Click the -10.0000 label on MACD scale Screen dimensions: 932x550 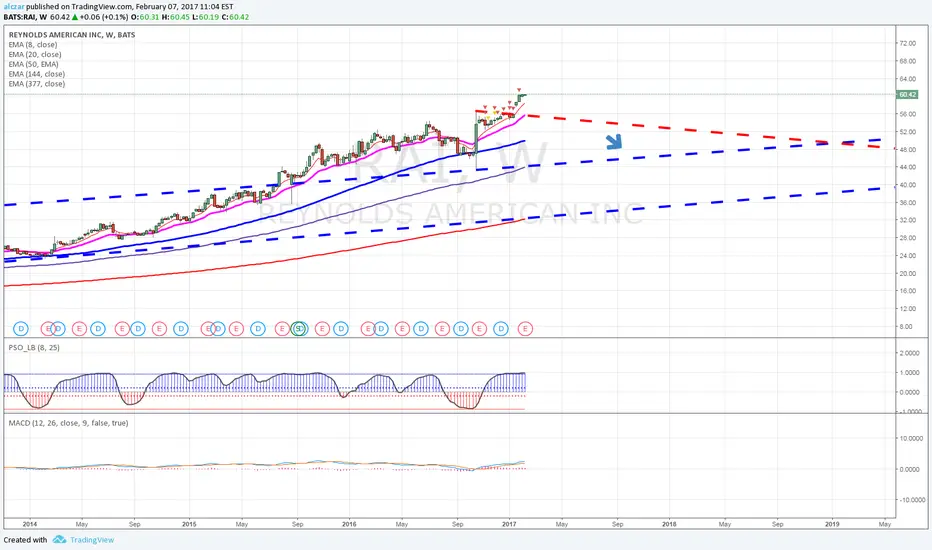pos(911,500)
